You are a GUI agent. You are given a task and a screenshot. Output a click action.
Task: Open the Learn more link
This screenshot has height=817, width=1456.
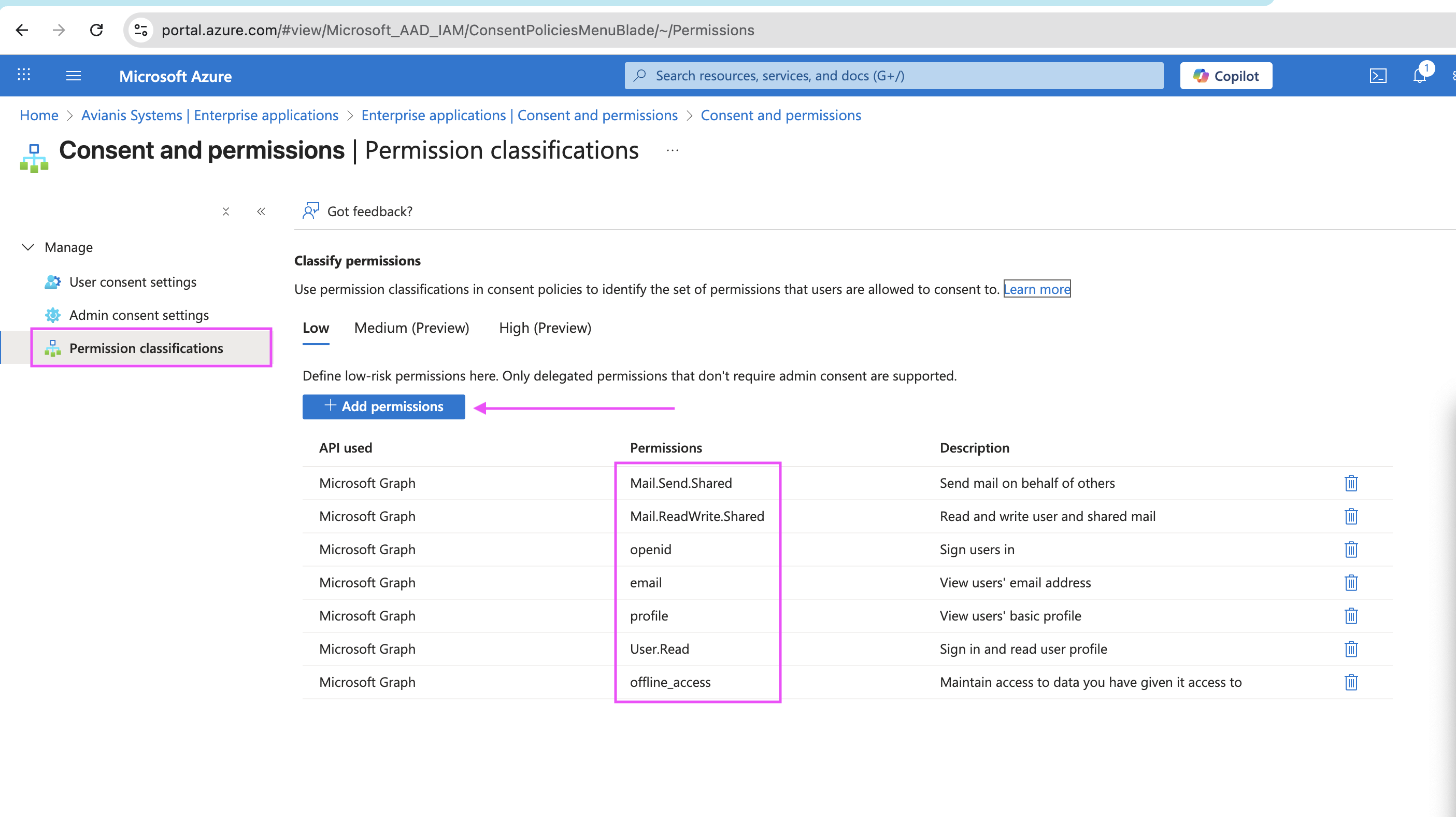[x=1037, y=289]
